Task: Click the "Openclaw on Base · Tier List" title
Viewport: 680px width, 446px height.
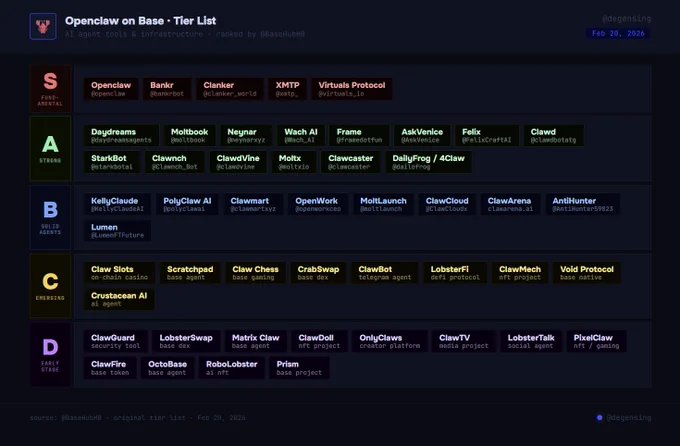Action: pos(141,21)
